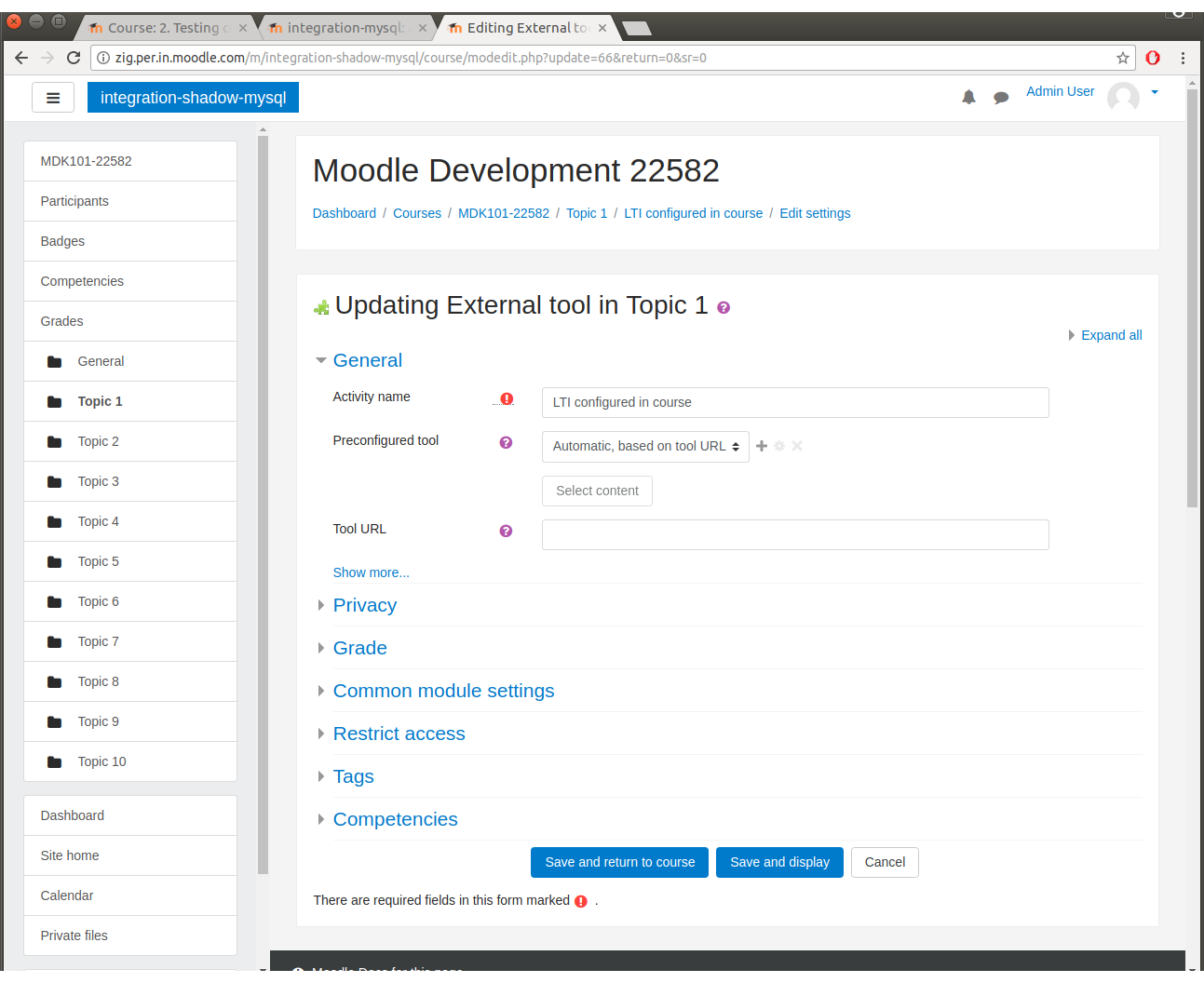Screen dimensions: 1204x983
Task: Click the Select content button
Action: [597, 491]
